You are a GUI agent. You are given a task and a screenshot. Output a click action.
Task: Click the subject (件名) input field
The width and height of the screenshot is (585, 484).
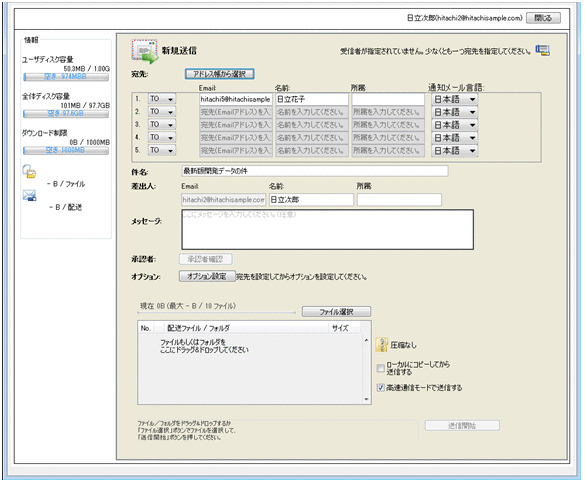315,171
